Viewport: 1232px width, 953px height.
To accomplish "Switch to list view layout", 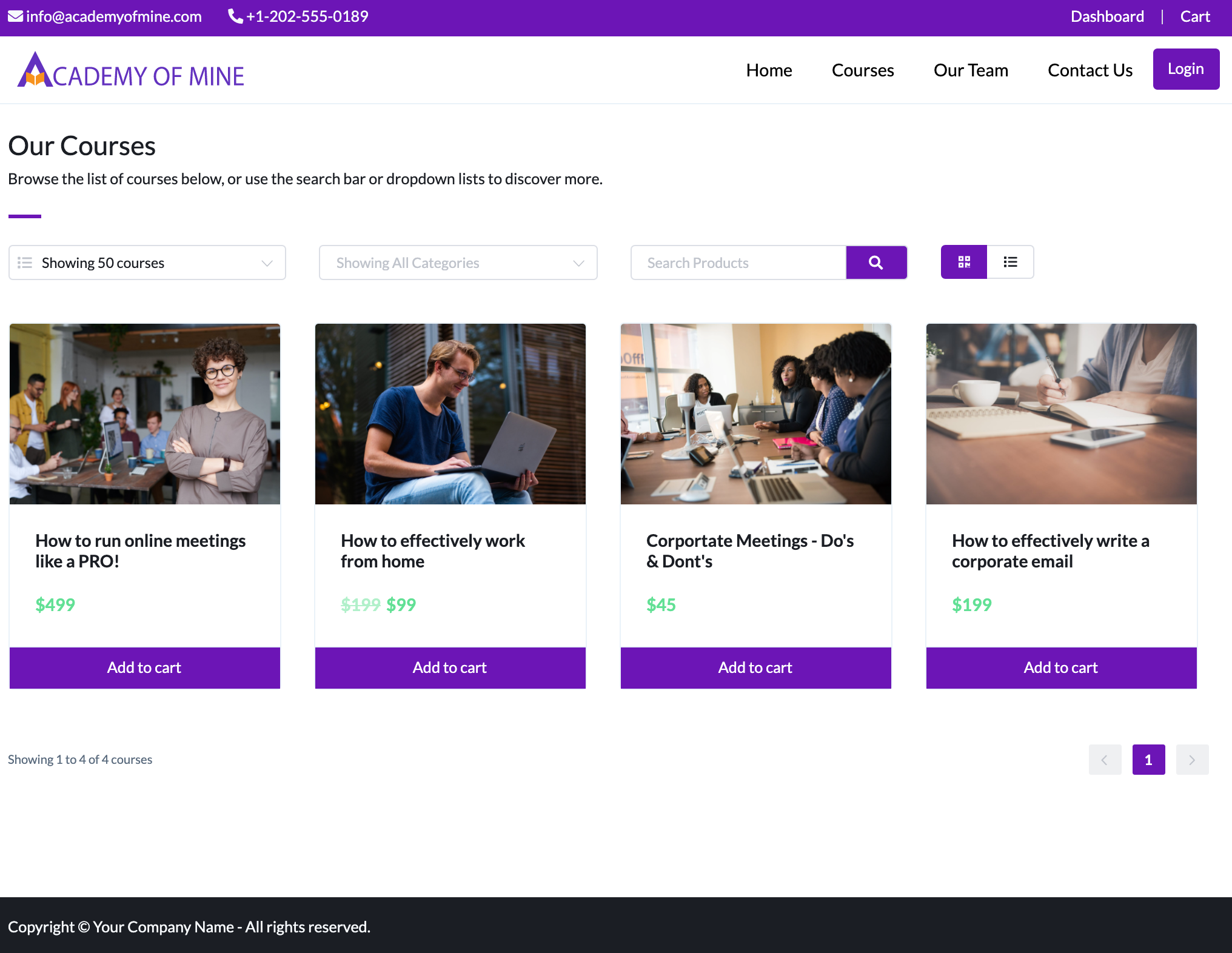I will (x=1010, y=262).
